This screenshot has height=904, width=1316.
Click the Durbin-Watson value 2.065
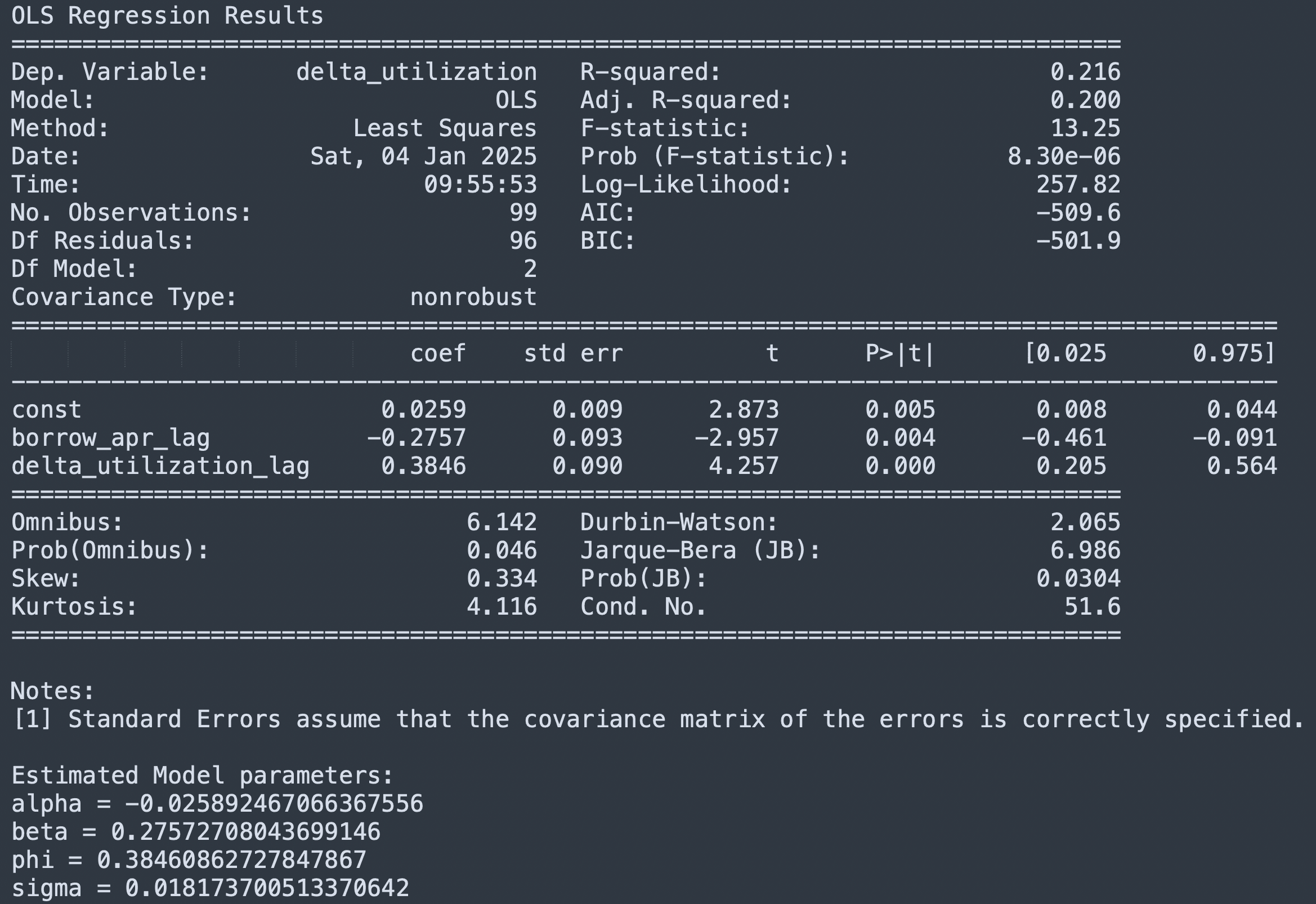coord(1085,522)
